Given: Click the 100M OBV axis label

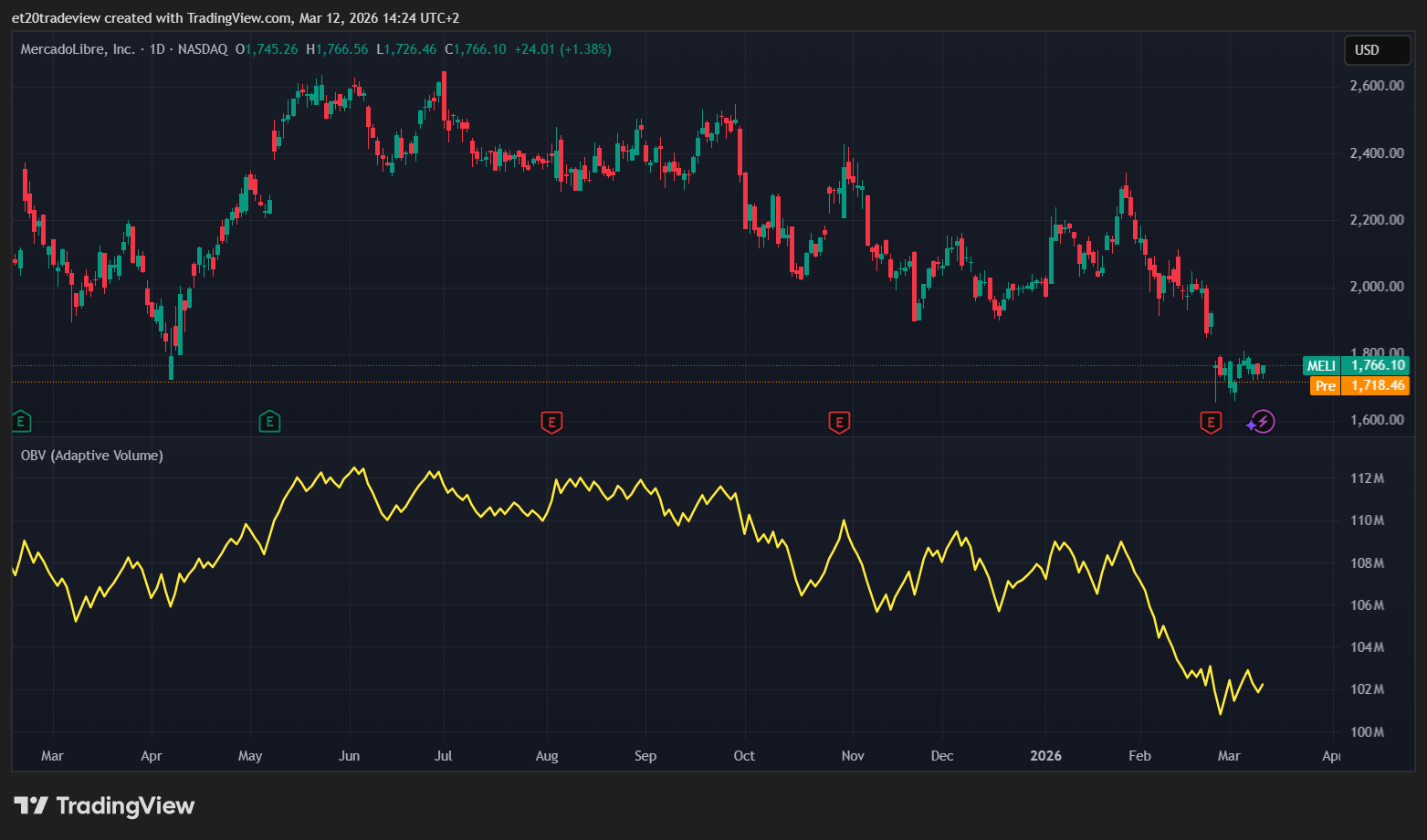Looking at the screenshot, I should pyautogui.click(x=1367, y=732).
